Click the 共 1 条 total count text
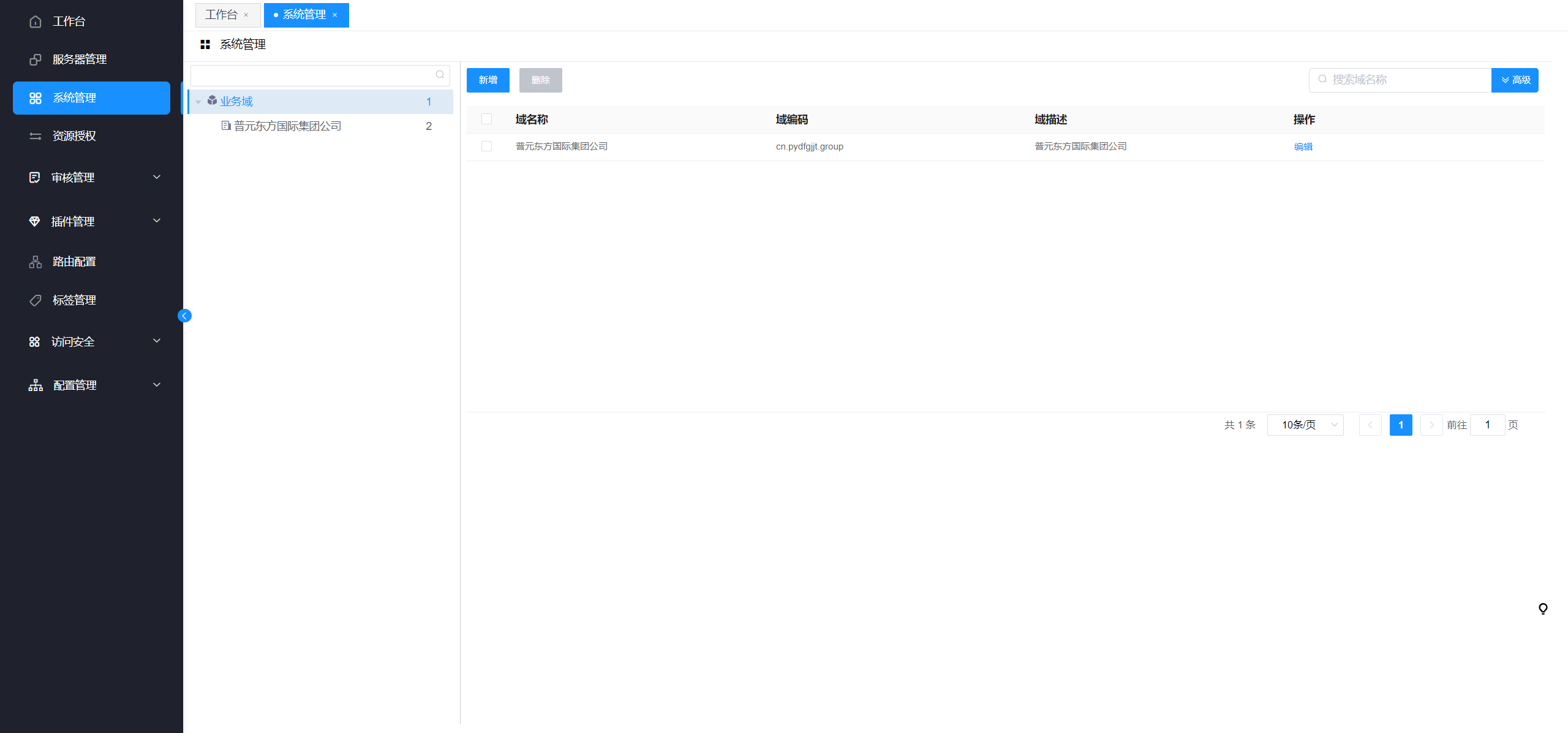This screenshot has width=1568, height=733. point(1240,425)
